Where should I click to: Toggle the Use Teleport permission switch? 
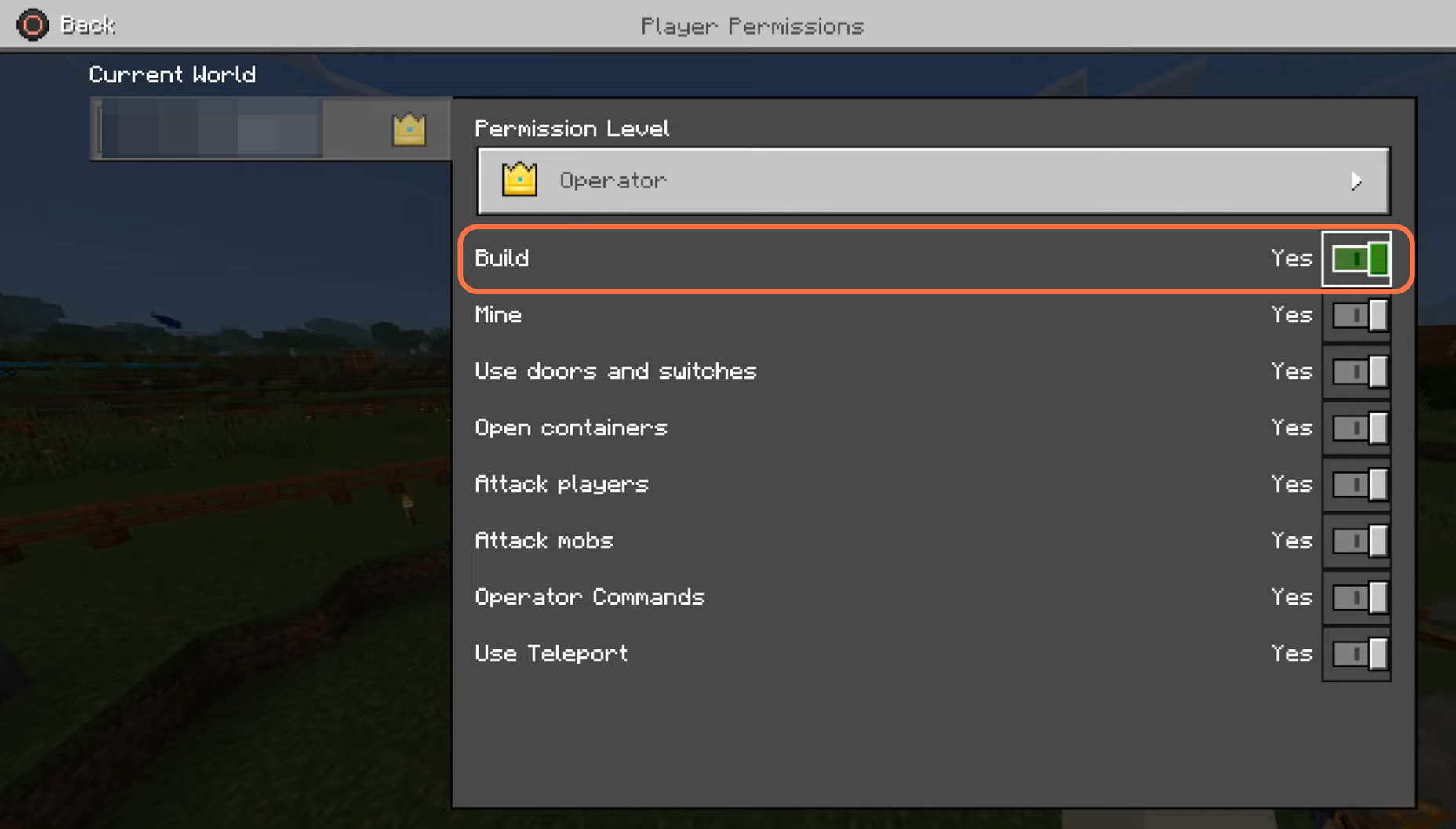1360,654
